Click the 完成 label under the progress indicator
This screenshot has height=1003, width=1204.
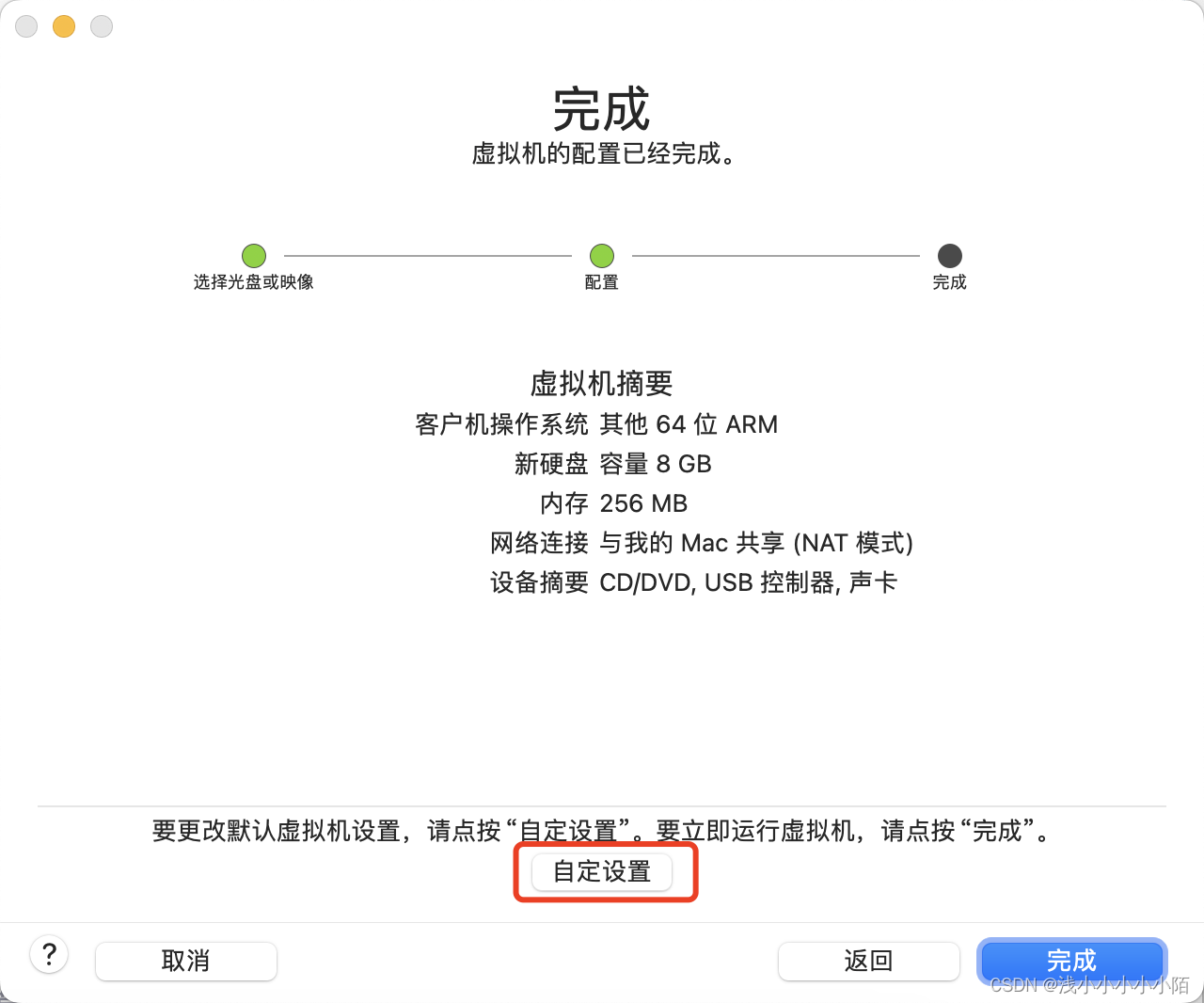(950, 282)
